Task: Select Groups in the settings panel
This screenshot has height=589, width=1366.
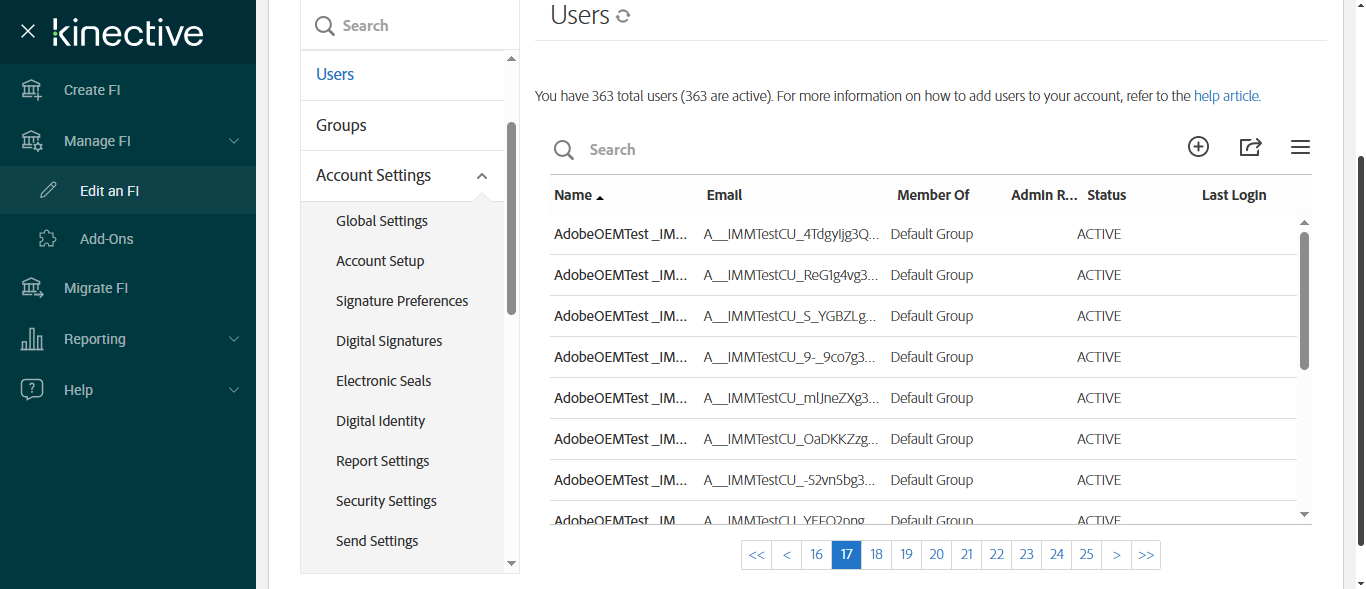Action: 341,125
